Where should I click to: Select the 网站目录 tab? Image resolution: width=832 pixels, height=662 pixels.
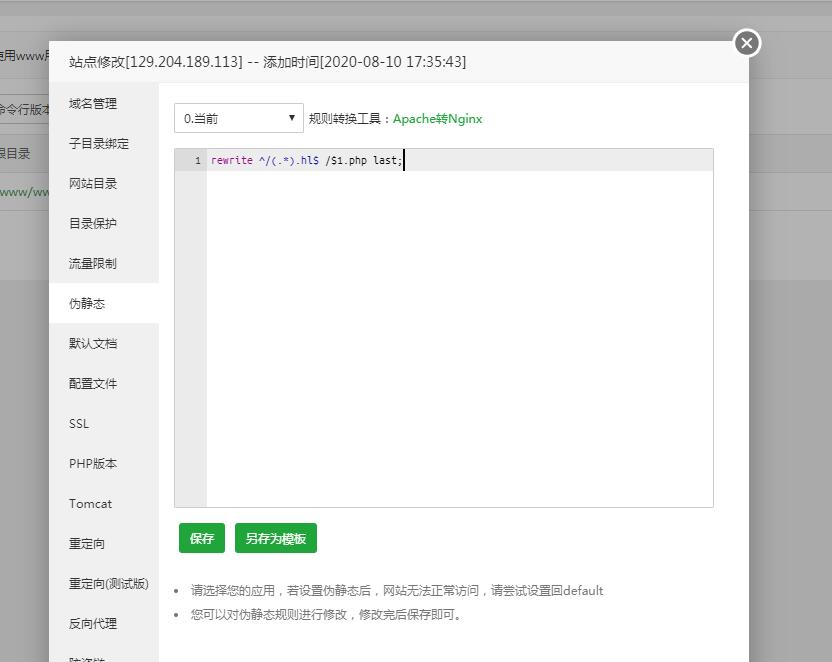(93, 183)
